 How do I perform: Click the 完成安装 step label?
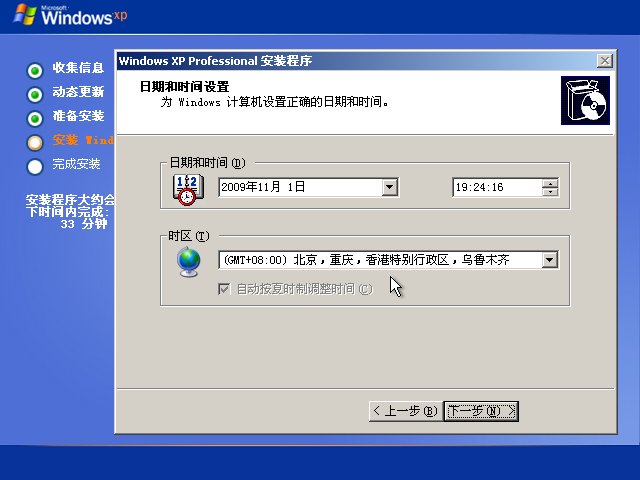[x=76, y=164]
